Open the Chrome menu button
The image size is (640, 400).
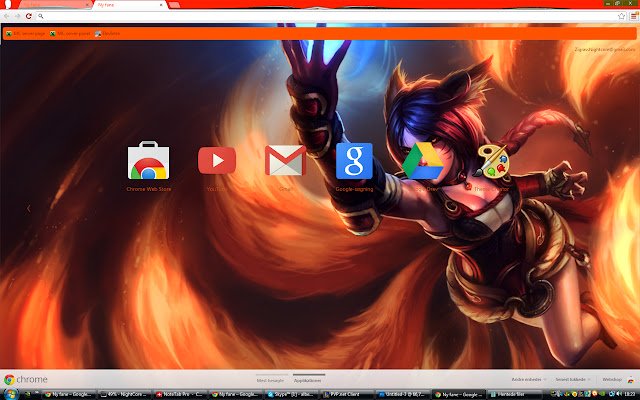633,16
